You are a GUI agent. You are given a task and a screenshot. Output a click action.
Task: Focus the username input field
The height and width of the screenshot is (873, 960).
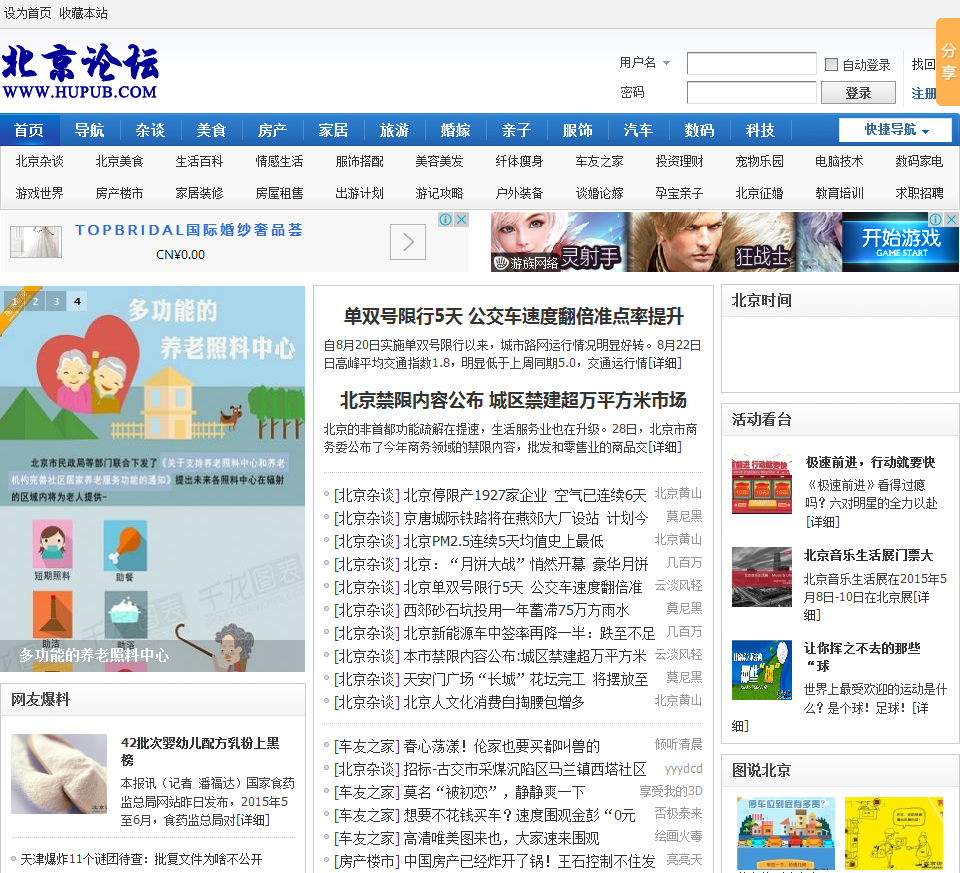click(x=751, y=63)
